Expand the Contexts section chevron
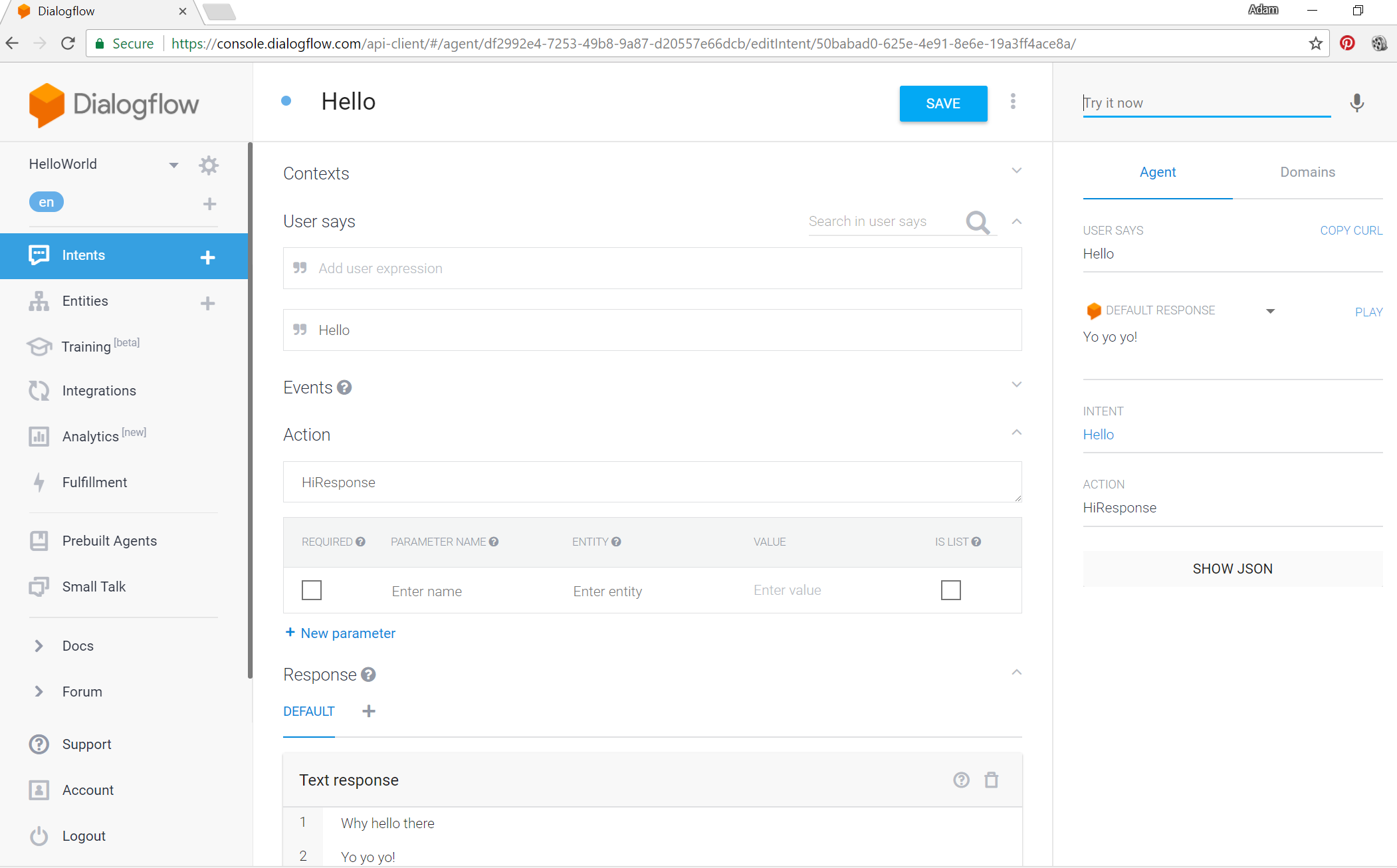The image size is (1397, 868). click(x=1016, y=171)
